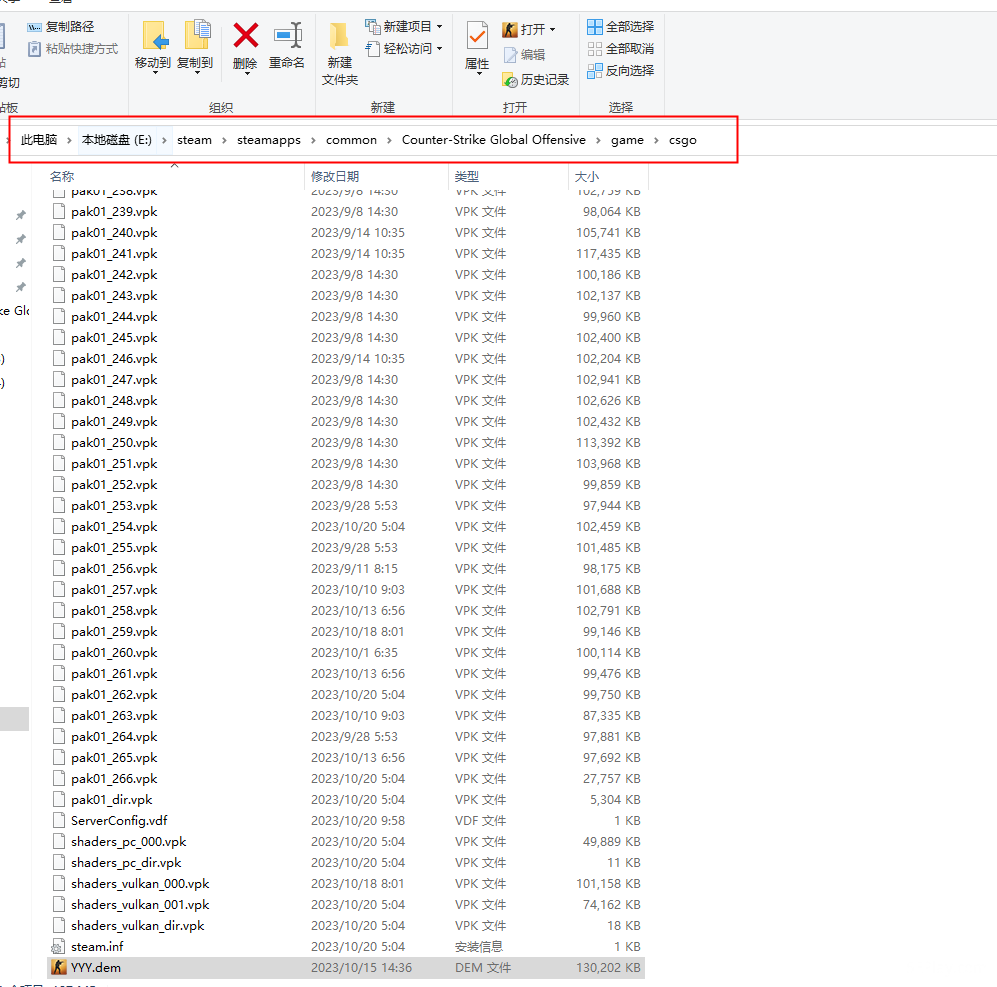Click the Rename (重命名) icon
This screenshot has height=987, width=997.
pos(287,36)
